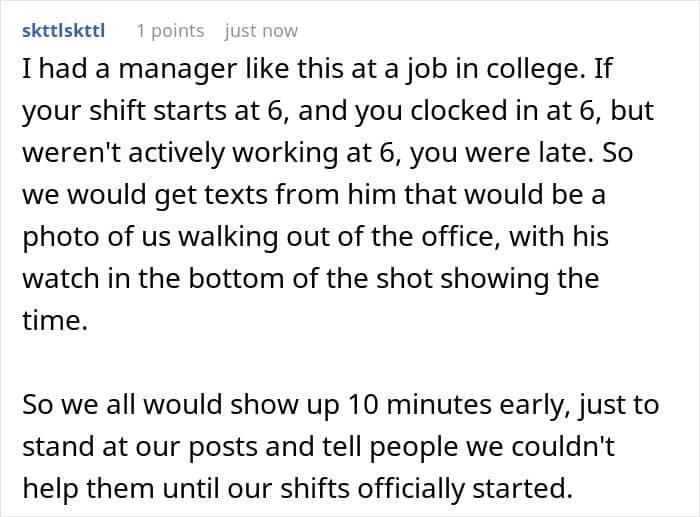The height and width of the screenshot is (517, 700).
Task: Click the line starting "help them until"
Action: pyautogui.click(x=298, y=488)
